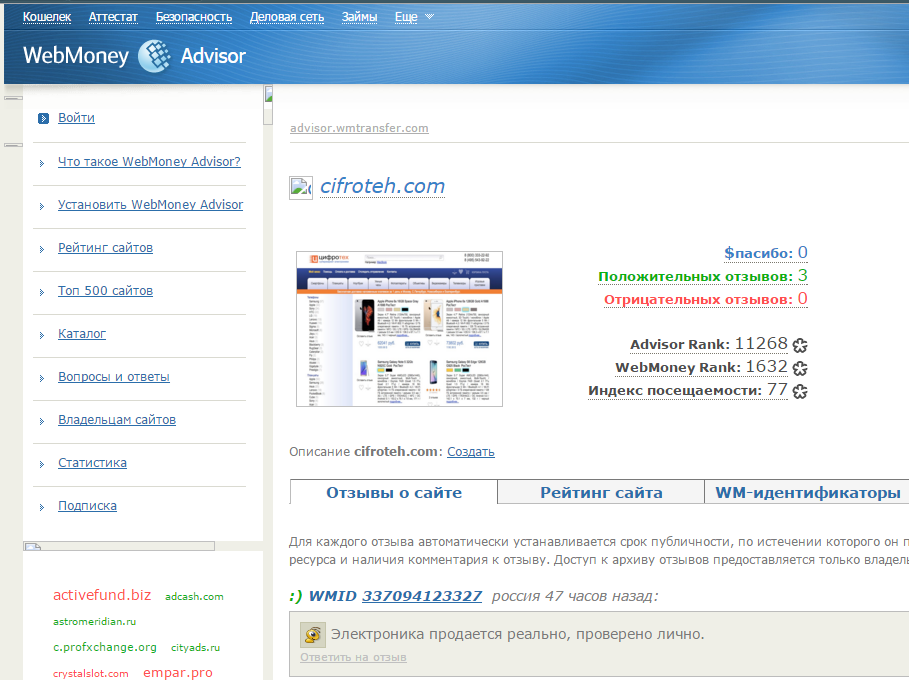Open the Еще dropdown menu
Screen dimensions: 909x680
coord(414,17)
